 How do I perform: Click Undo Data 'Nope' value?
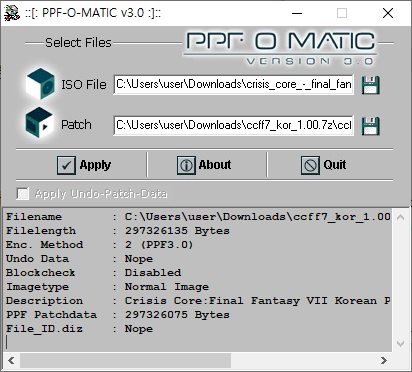[x=139, y=259]
